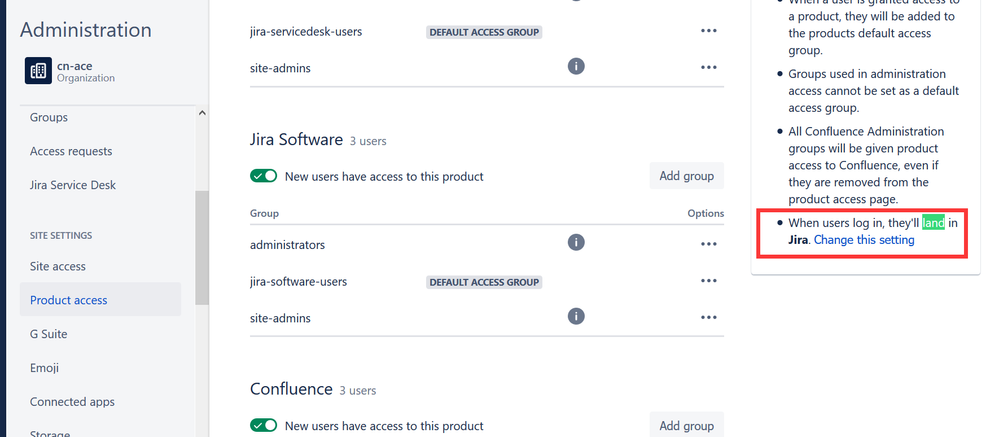The image size is (999, 437).
Task: Click Default Access Group badge for jira-software-users
Action: [x=484, y=282]
